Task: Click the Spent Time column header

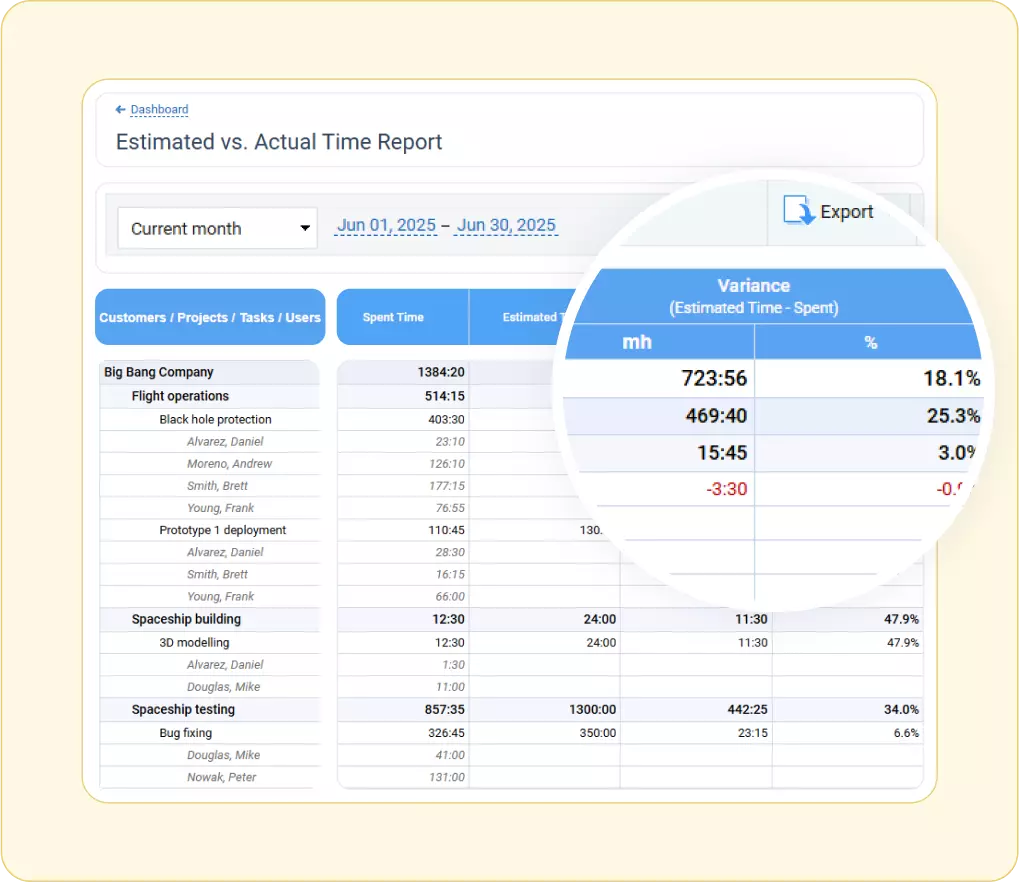Action: [x=393, y=317]
